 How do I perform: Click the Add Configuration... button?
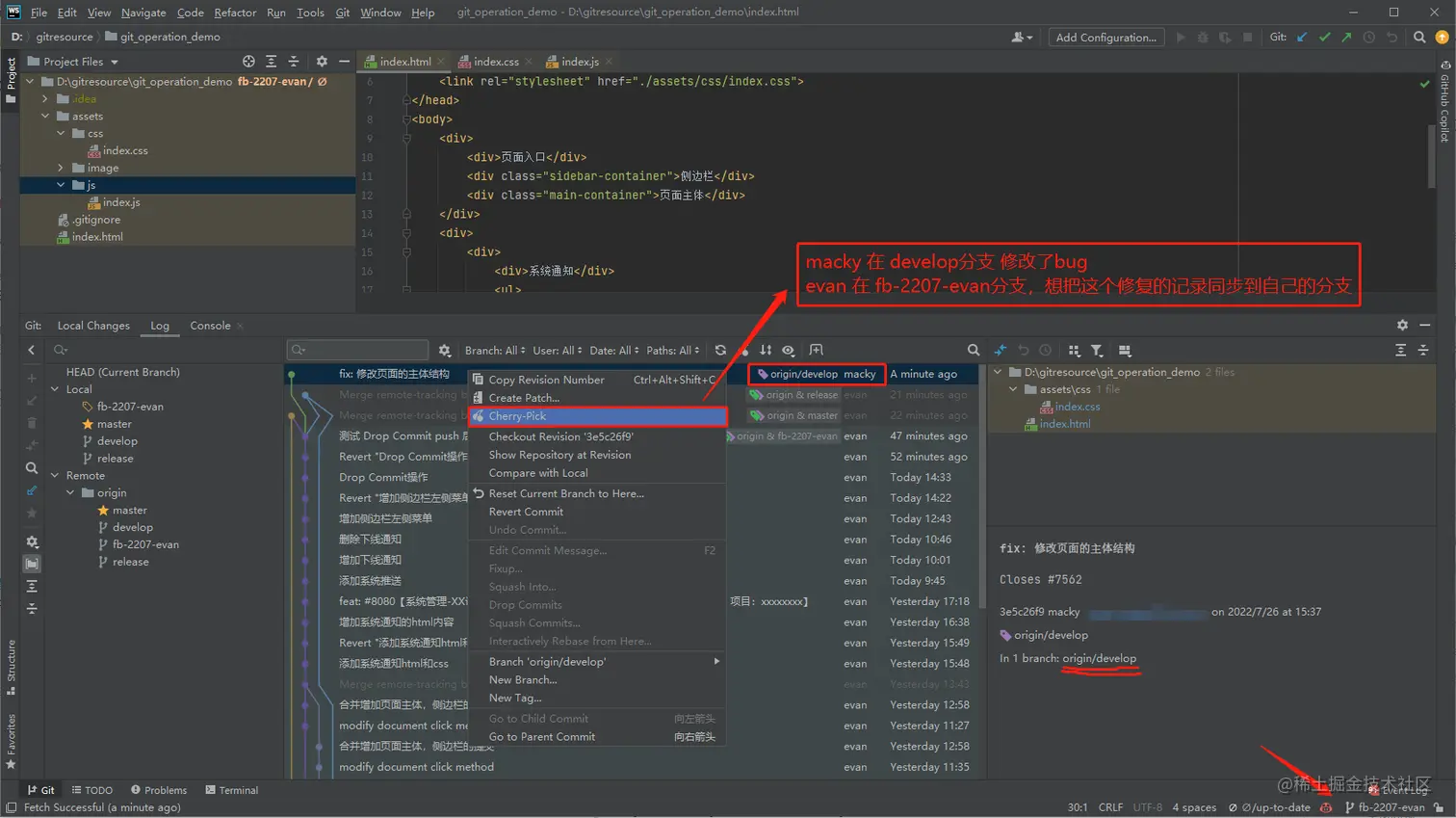click(1105, 38)
